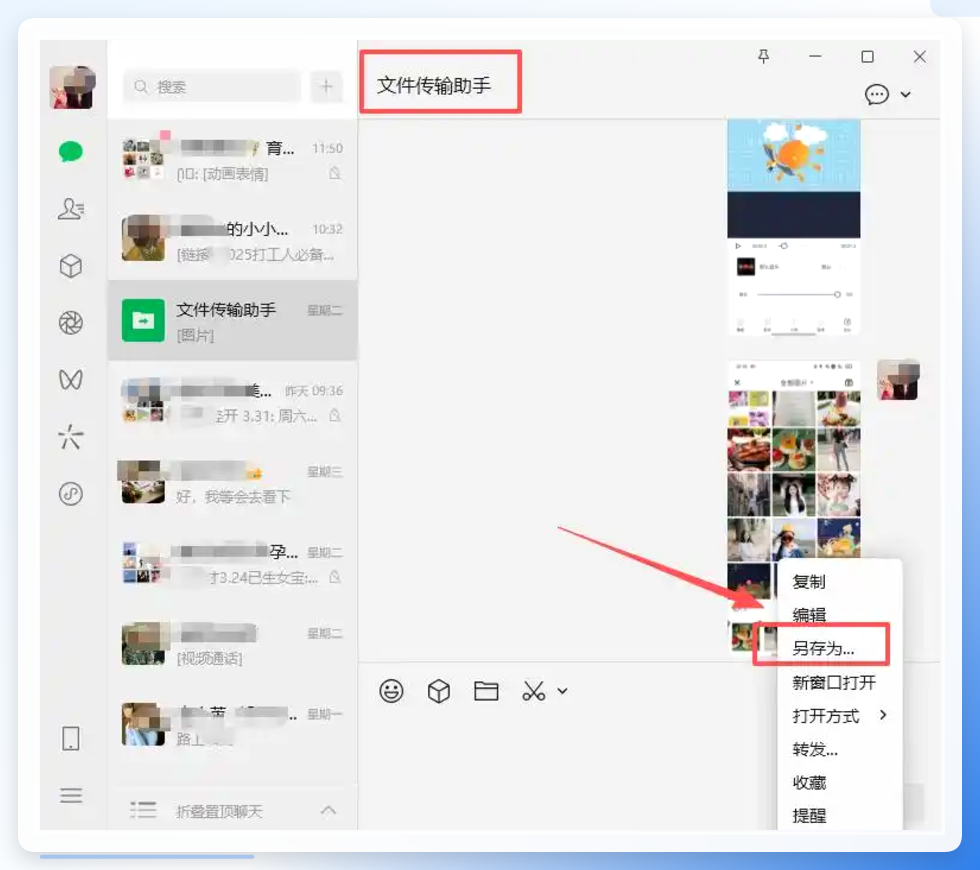This screenshot has height=870, width=980.
Task: Click the mute bell on 昨天 09:36 chat
Action: point(335,415)
